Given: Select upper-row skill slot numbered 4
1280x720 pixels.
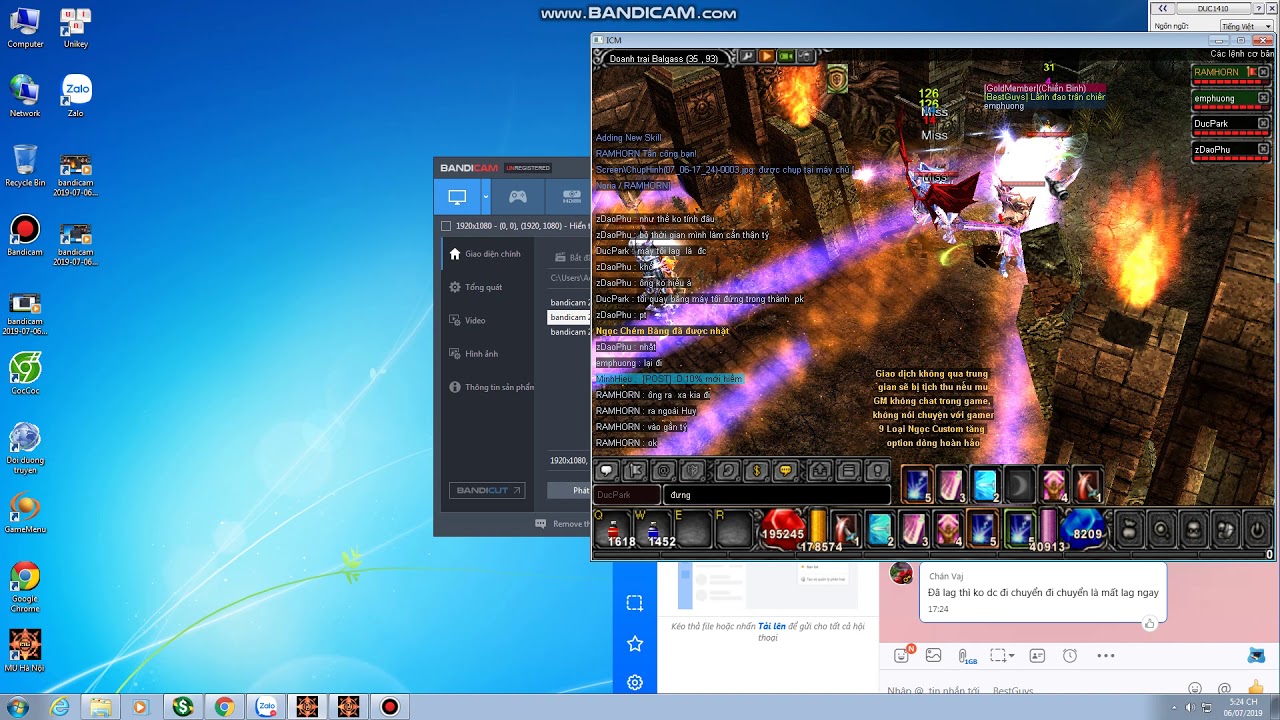Looking at the screenshot, I should (x=1053, y=484).
